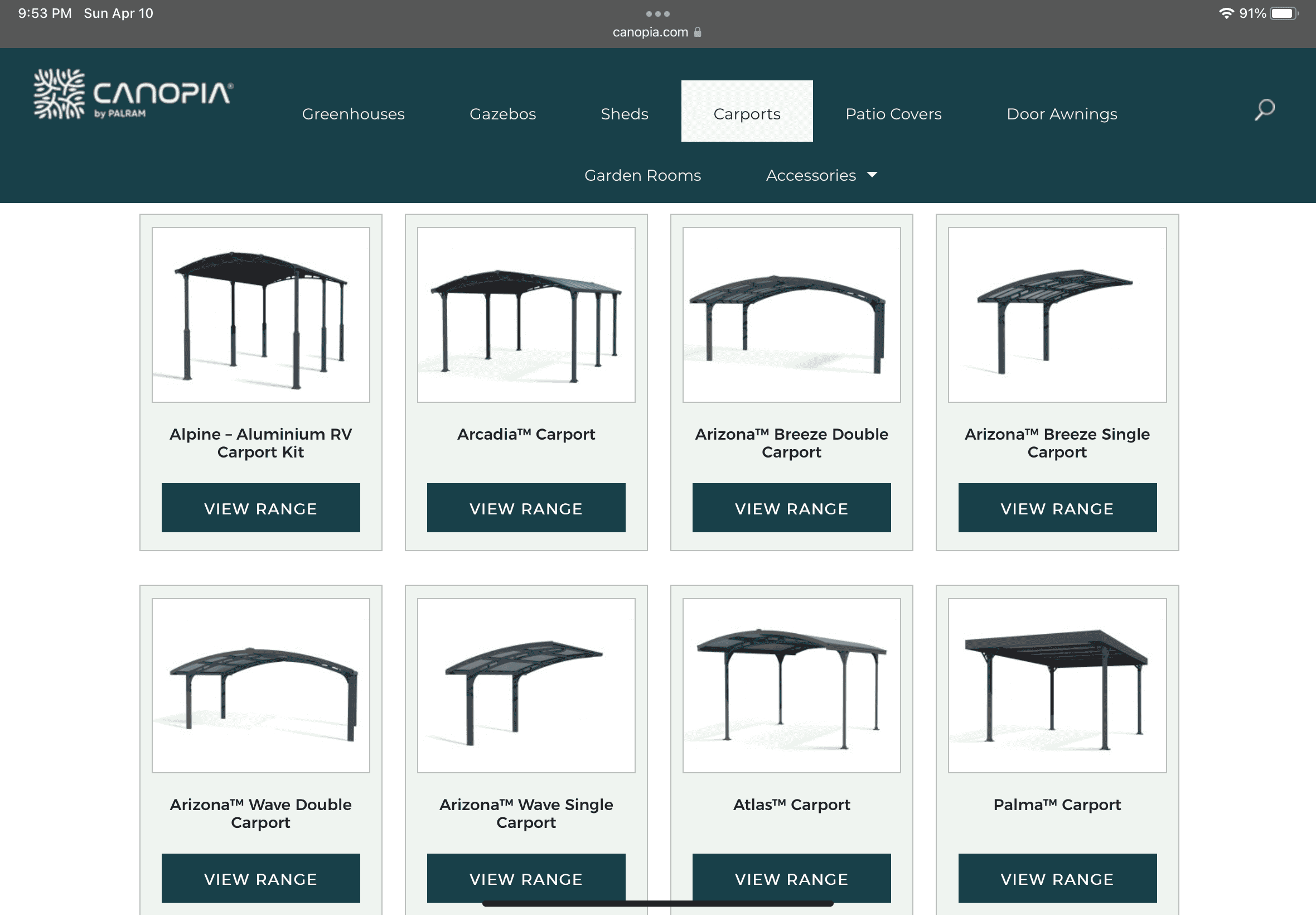The image size is (1316, 915).
Task: View range for Arizona Wave Double Carport
Action: (x=260, y=878)
